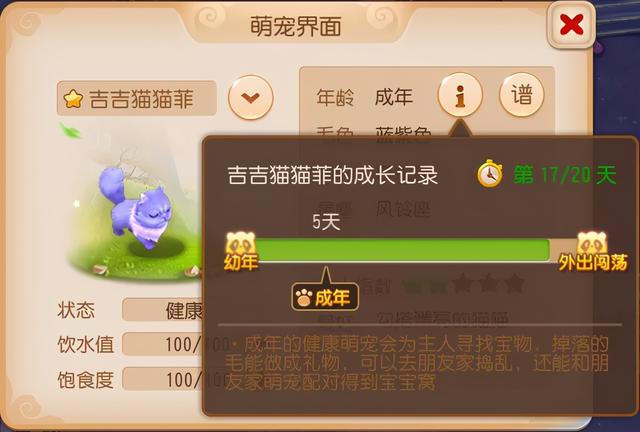Screen dimensions: 640x432
Task: Click the 萌宠界面 title header
Action: coord(296,27)
